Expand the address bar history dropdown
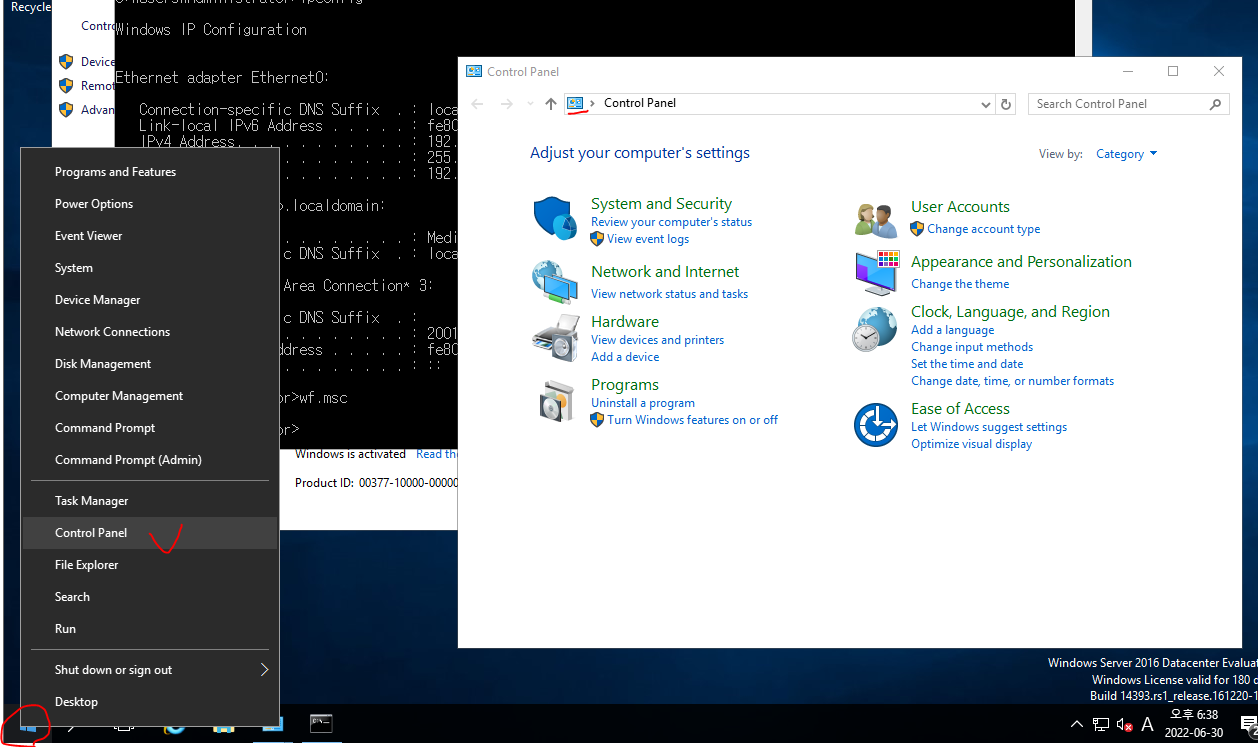 pos(985,104)
